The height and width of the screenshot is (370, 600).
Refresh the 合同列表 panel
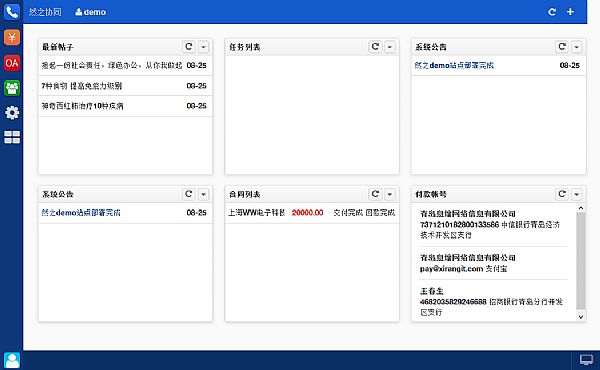(x=375, y=194)
